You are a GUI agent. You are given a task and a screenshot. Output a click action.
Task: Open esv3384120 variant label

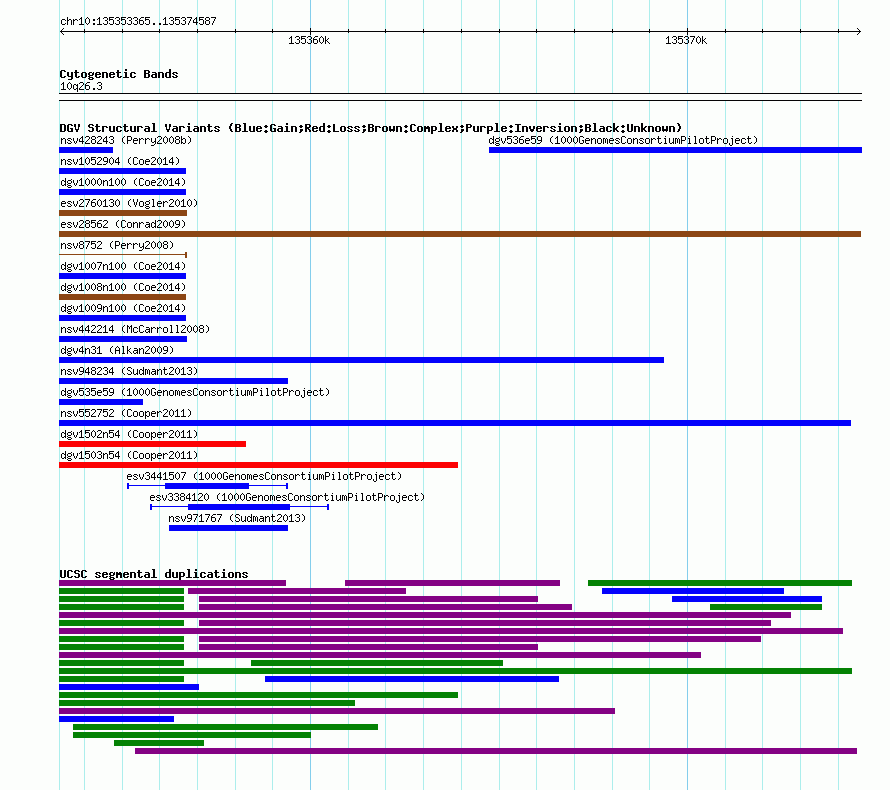(x=287, y=497)
